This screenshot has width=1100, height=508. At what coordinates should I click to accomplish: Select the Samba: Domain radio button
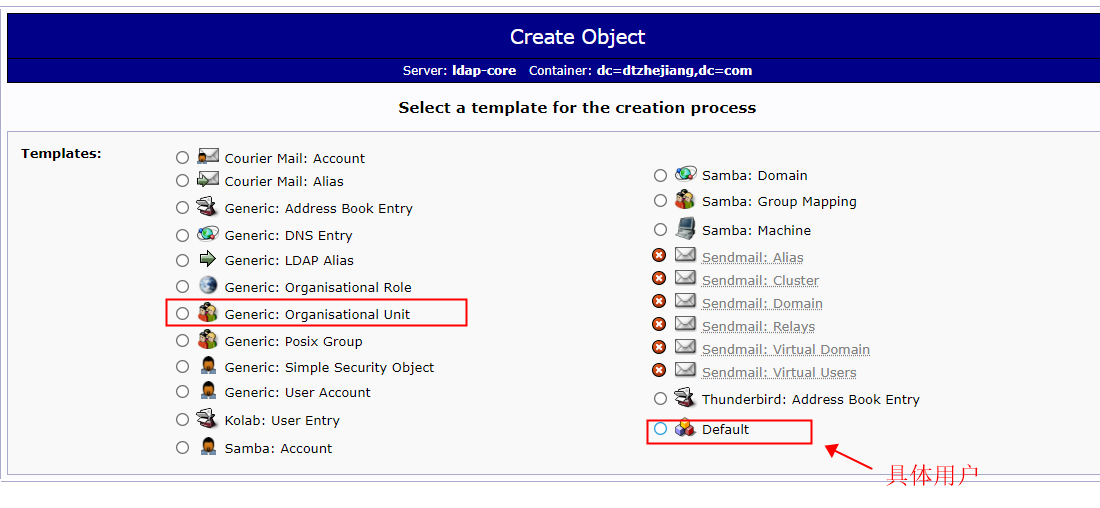click(660, 175)
